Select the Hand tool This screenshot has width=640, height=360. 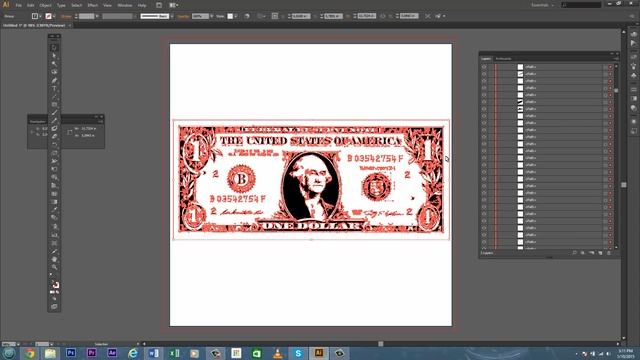point(54,259)
